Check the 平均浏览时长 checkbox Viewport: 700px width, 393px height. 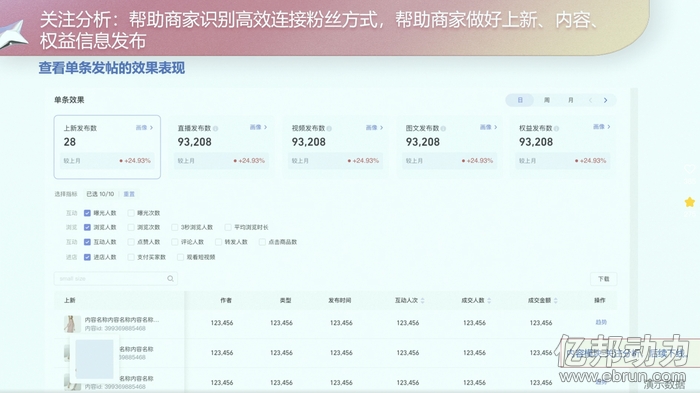[x=228, y=228]
